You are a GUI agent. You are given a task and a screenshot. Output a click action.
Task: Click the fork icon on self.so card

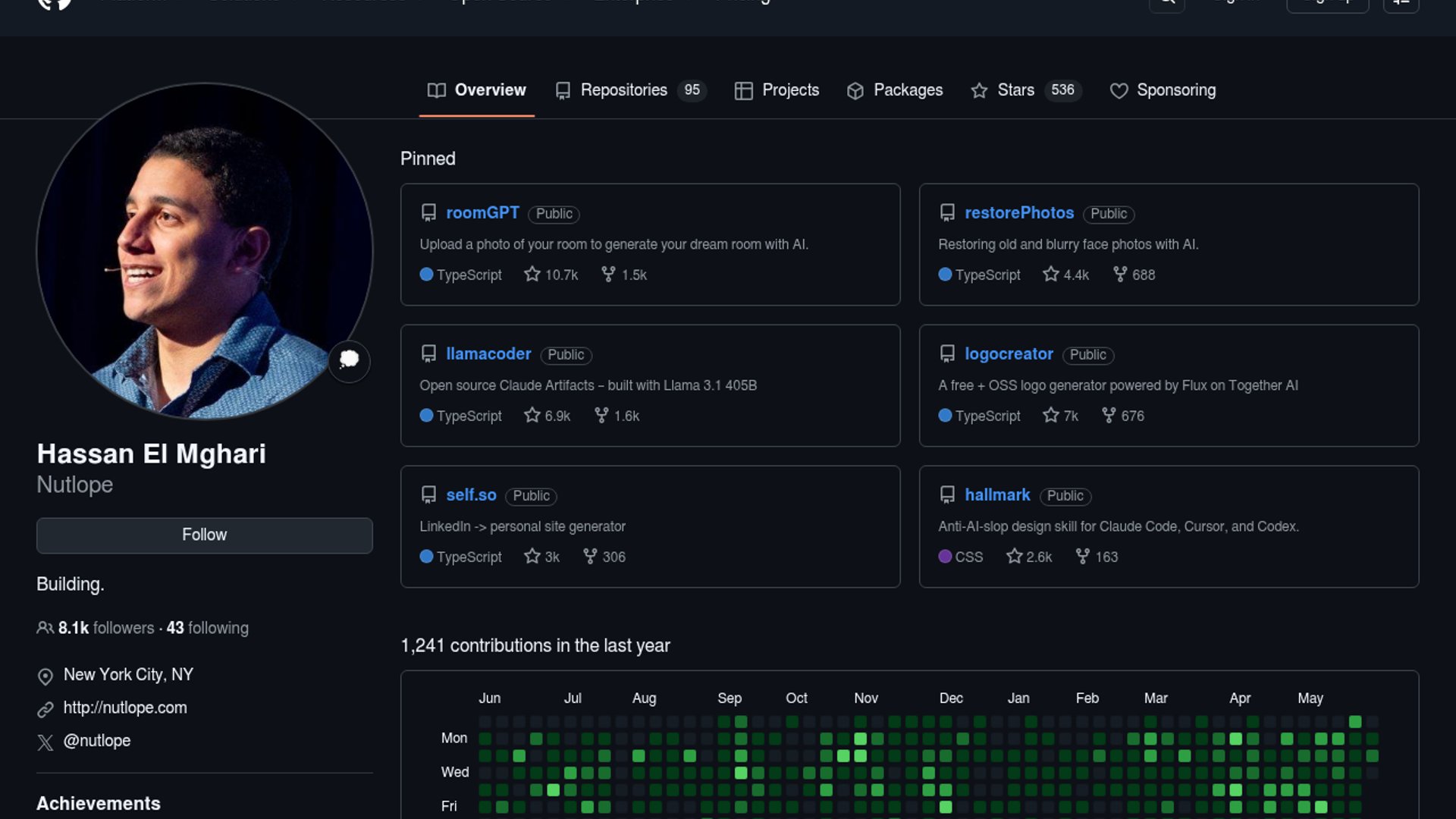click(590, 556)
